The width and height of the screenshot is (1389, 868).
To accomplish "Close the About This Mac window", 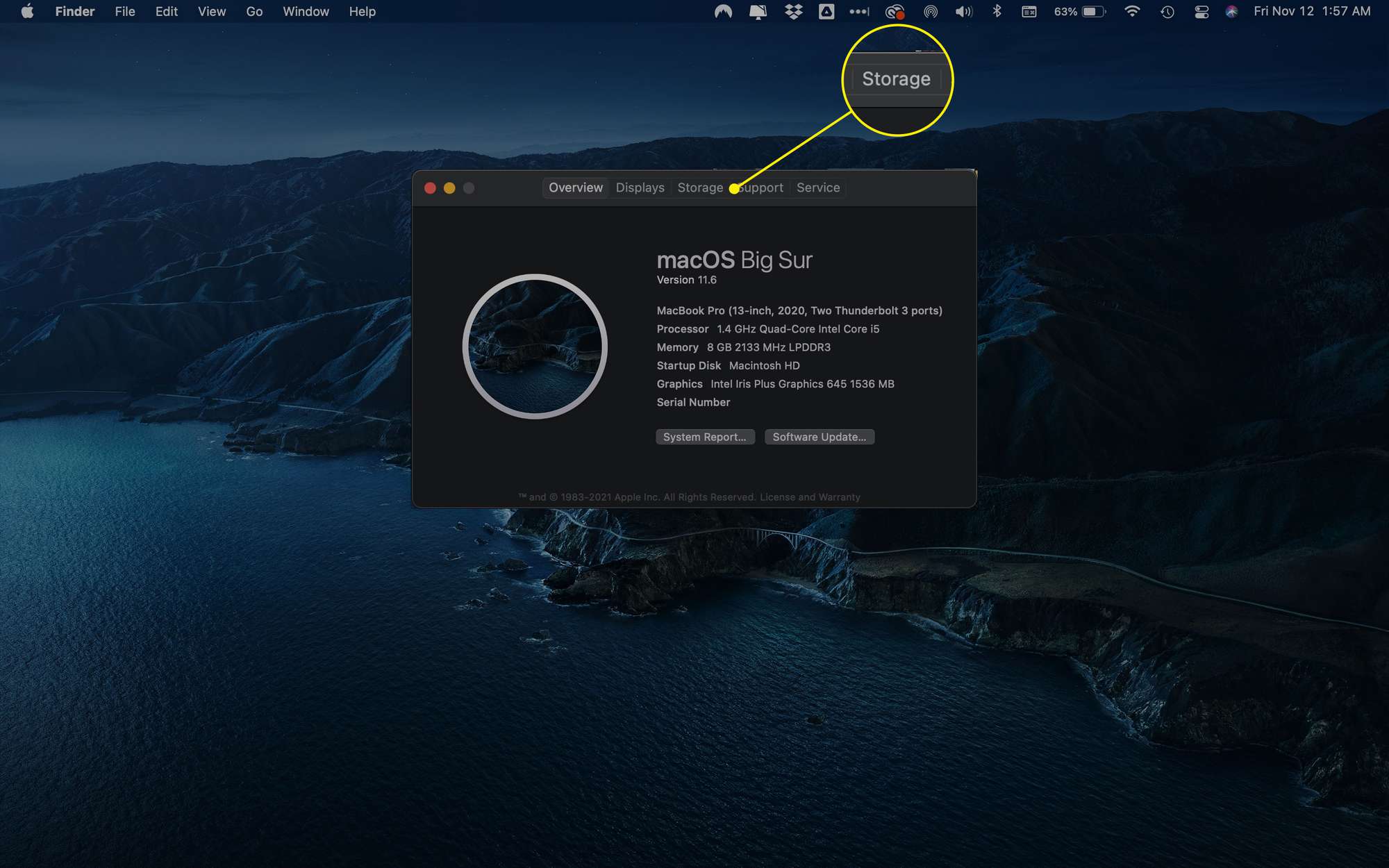I will pos(430,188).
